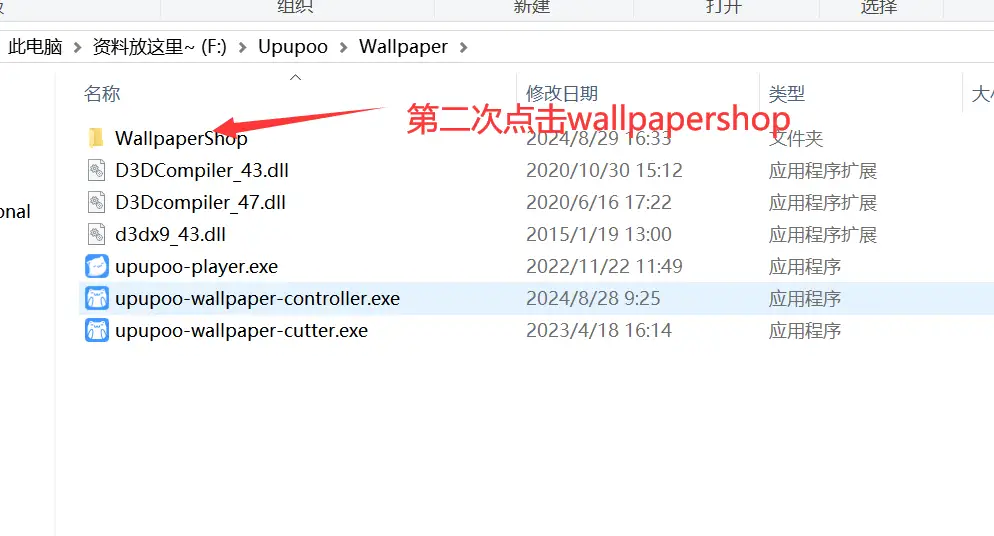Sort by 修改日期 column header
Screen dimensions: 994x536
[x=562, y=94]
